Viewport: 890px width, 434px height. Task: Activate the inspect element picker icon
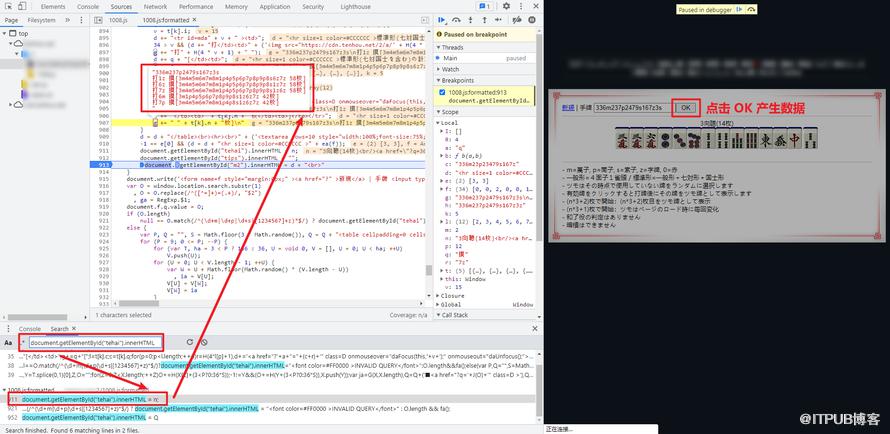tap(8, 6)
